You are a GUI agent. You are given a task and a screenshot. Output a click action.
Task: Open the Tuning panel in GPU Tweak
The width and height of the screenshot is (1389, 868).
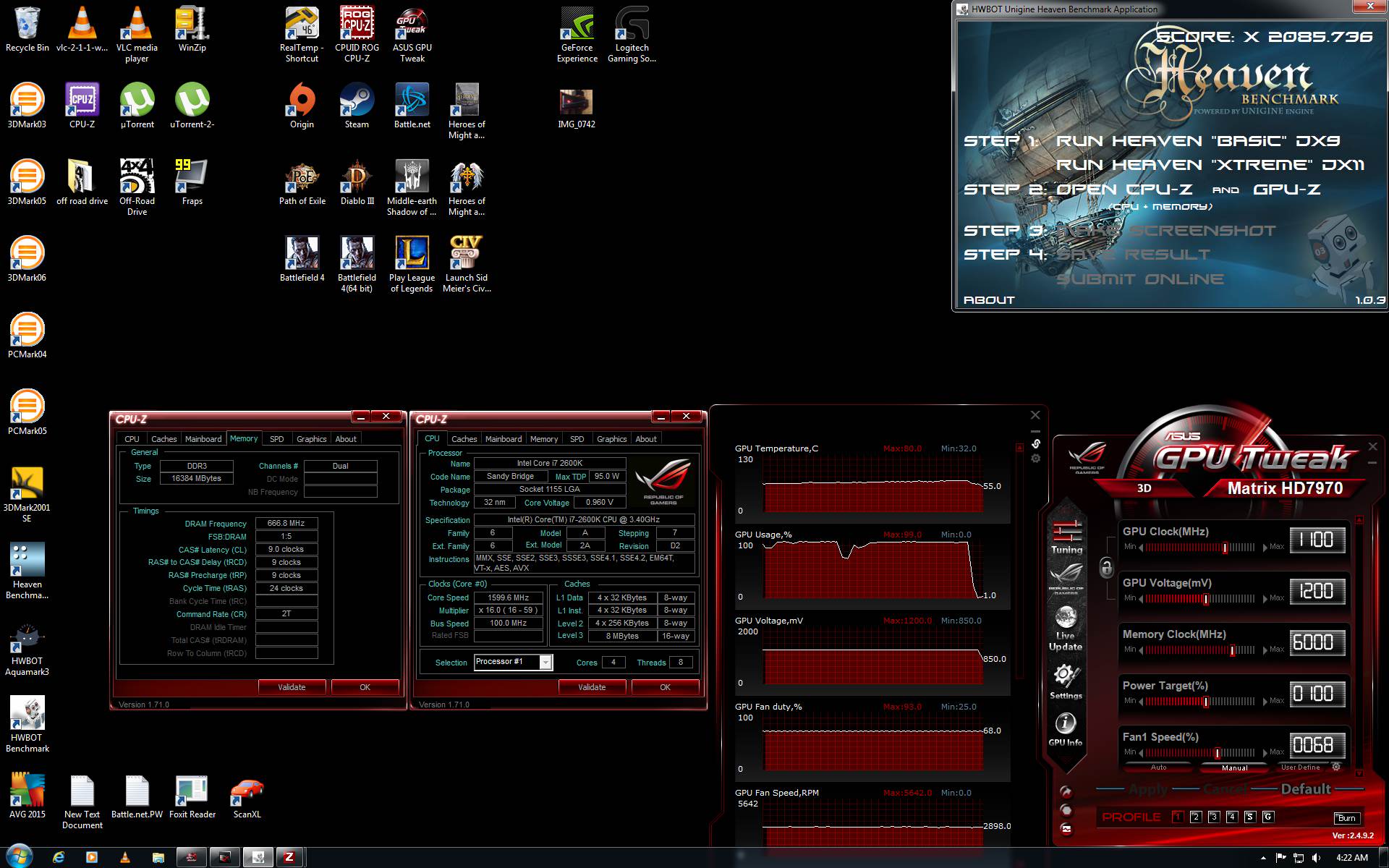(1066, 537)
